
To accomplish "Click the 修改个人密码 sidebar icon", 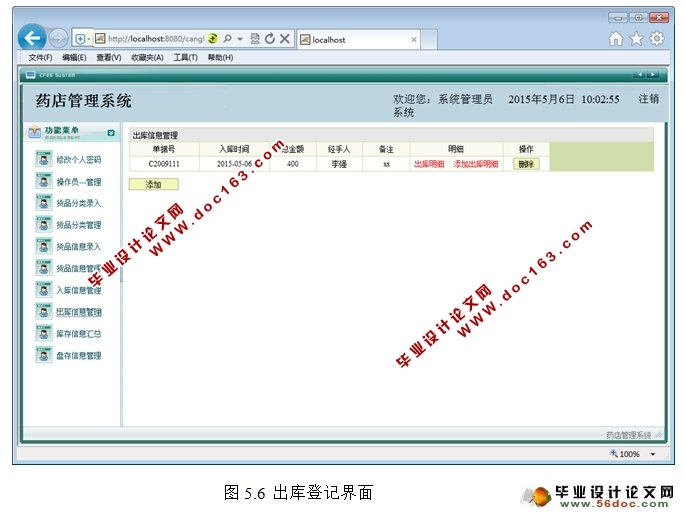I will coord(44,159).
